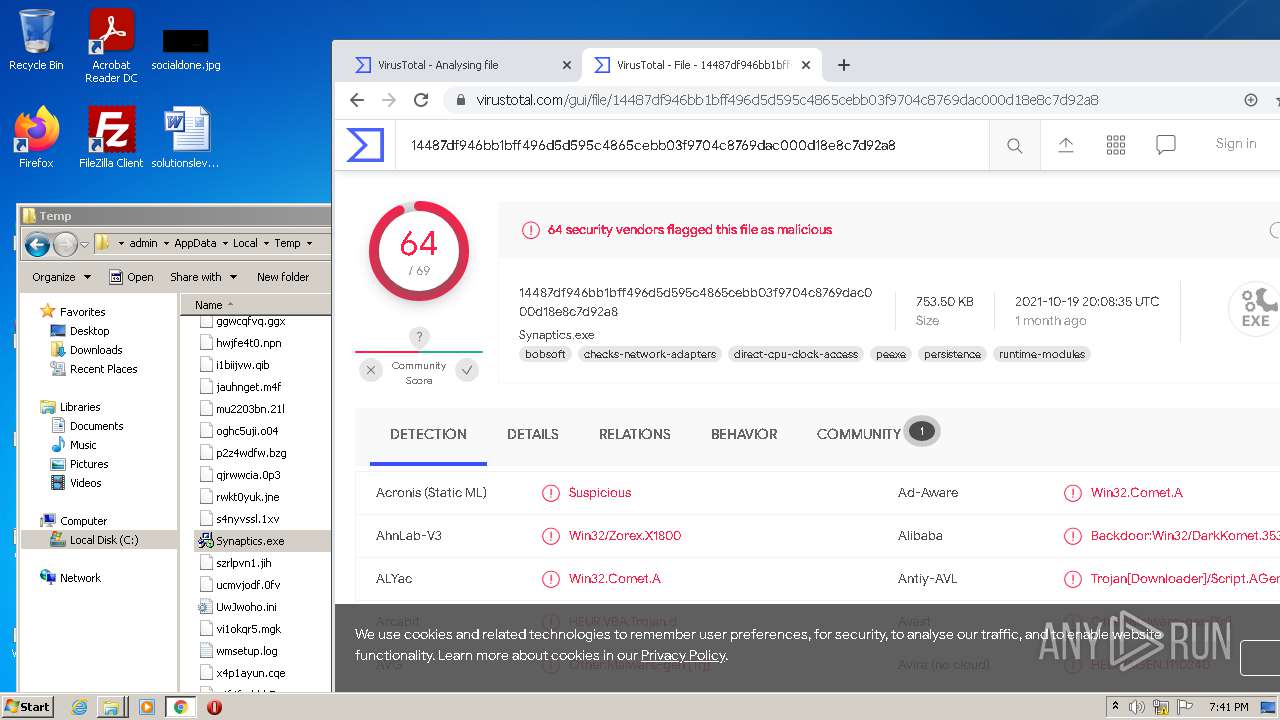Click Sign in link
Screen dimensions: 1280x720
pyautogui.click(x=1236, y=144)
